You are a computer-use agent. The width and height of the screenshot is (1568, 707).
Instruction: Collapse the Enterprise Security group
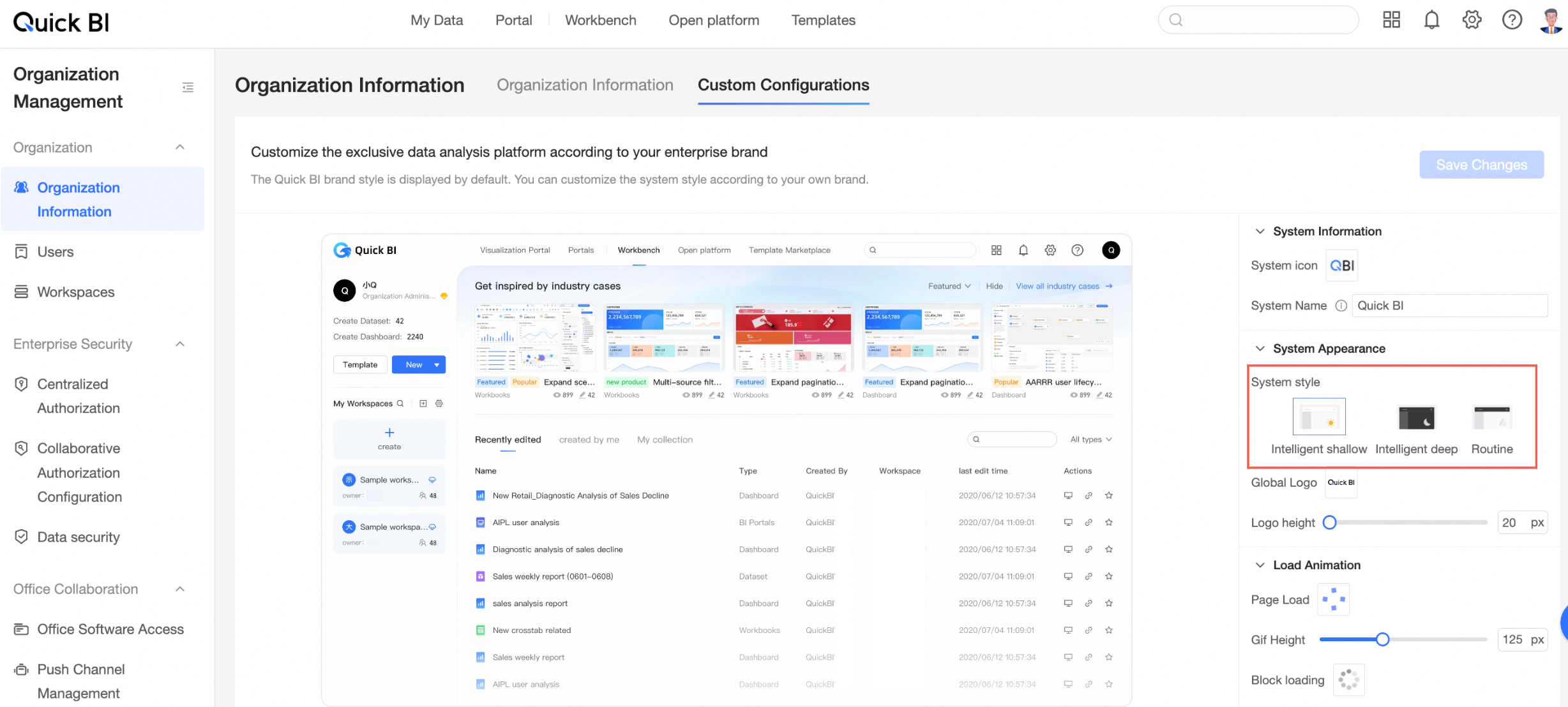pos(180,344)
